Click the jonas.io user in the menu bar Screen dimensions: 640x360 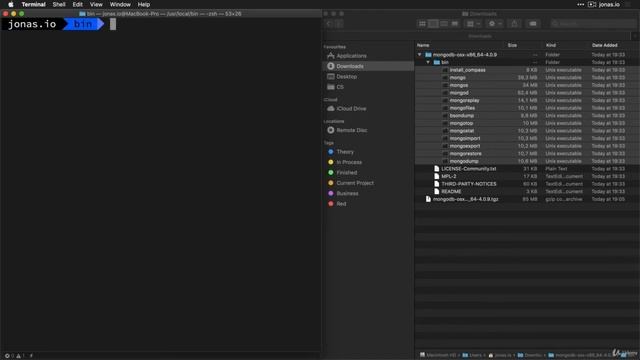point(609,4)
